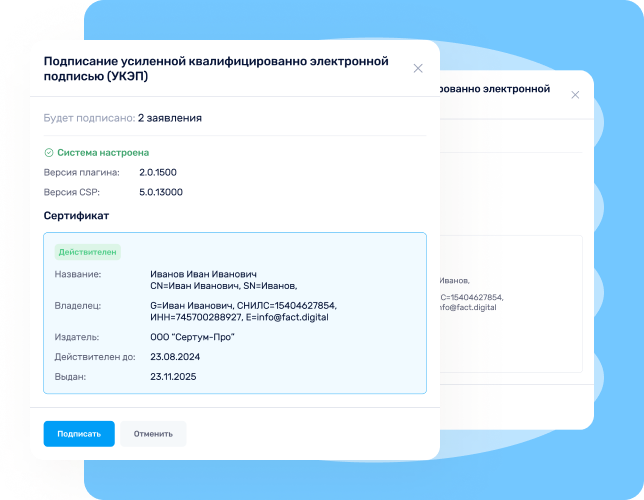Click the blue Подписать button

click(x=79, y=434)
